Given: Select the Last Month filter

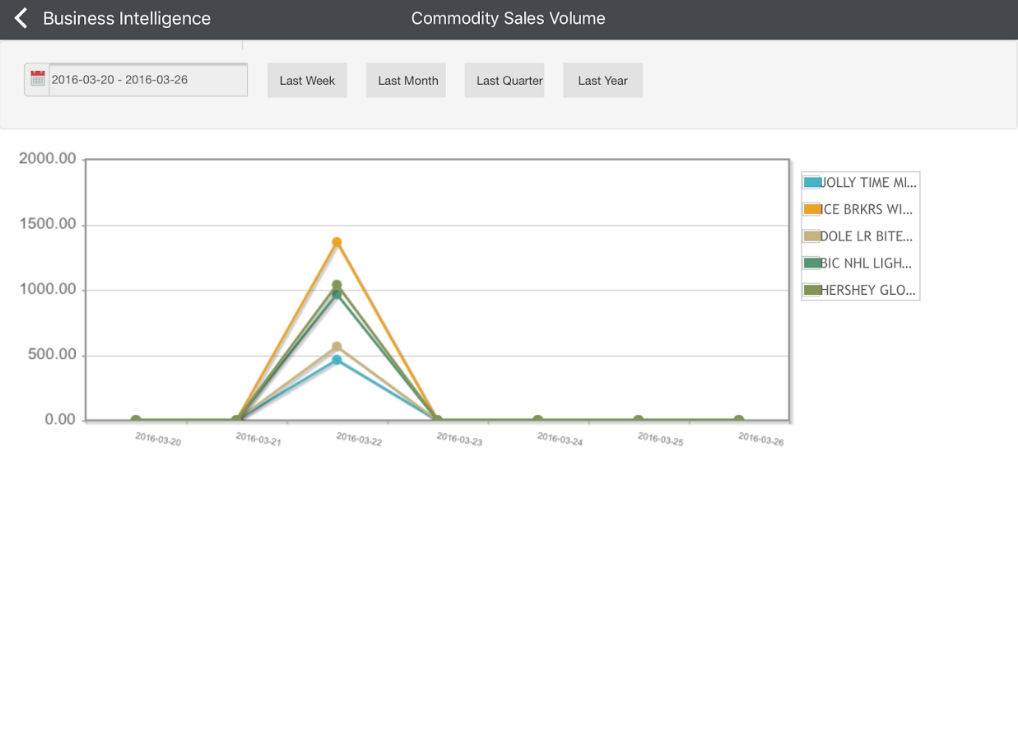Looking at the screenshot, I should coord(407,80).
